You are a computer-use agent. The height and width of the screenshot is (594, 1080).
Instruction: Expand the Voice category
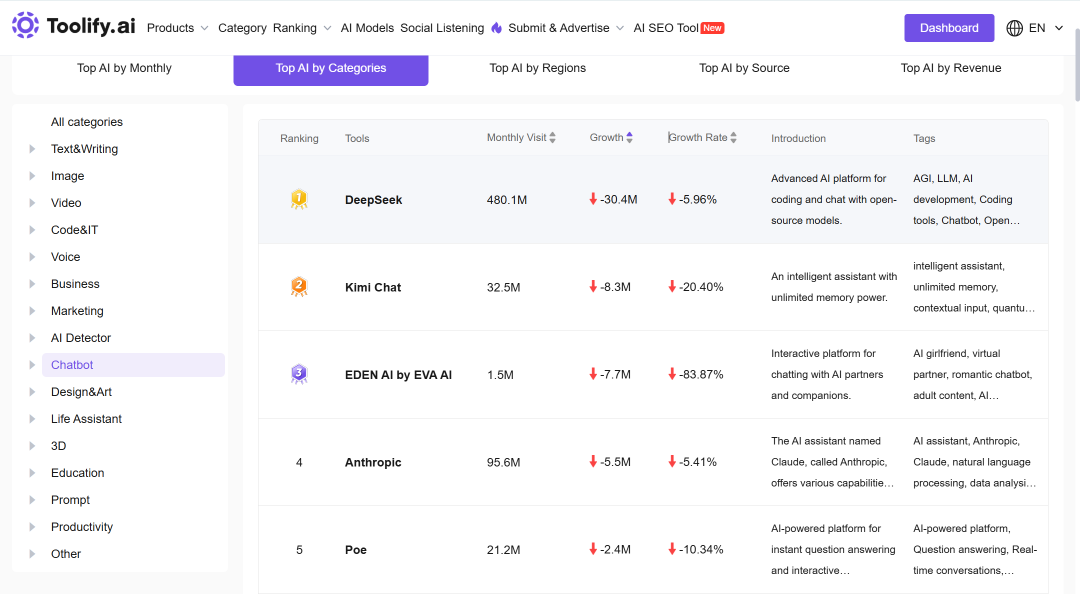(32, 257)
